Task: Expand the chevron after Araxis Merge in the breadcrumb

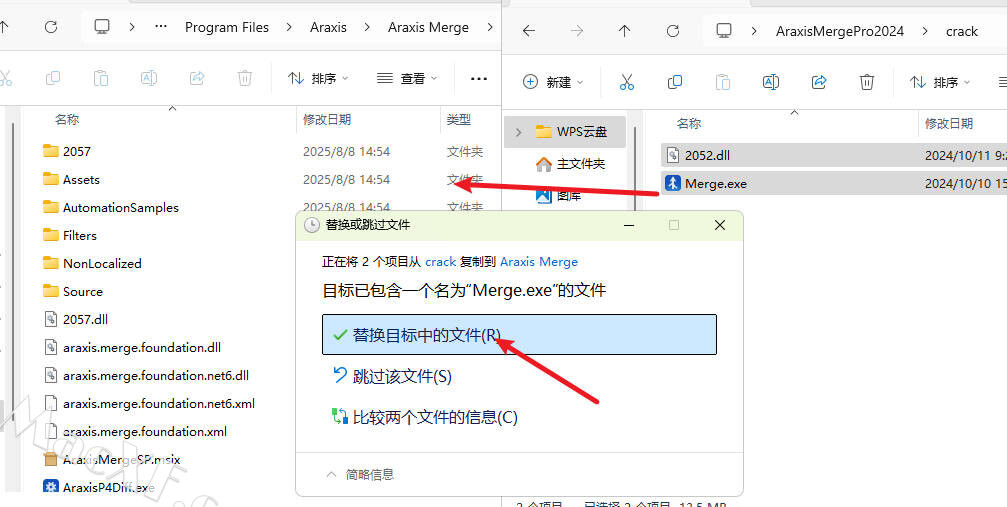Action: coord(490,27)
